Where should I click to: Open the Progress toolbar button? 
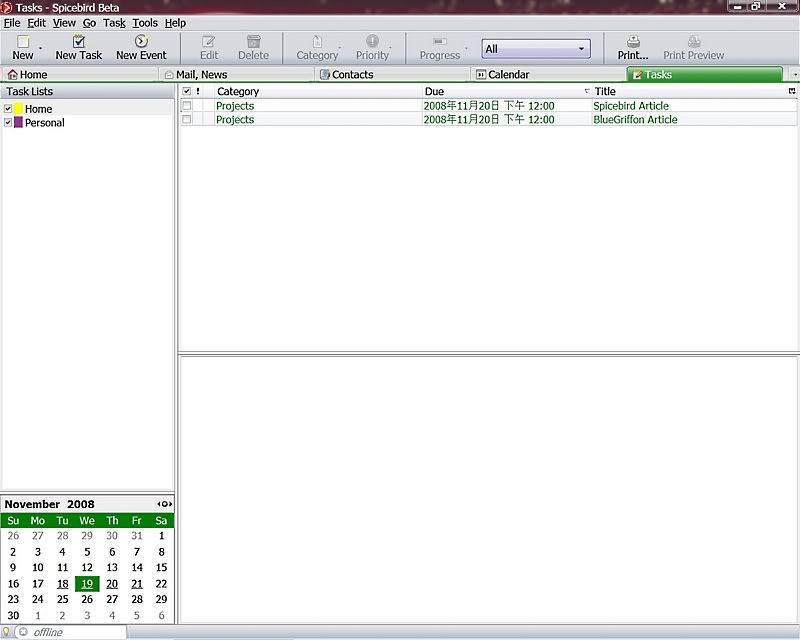pyautogui.click(x=439, y=47)
